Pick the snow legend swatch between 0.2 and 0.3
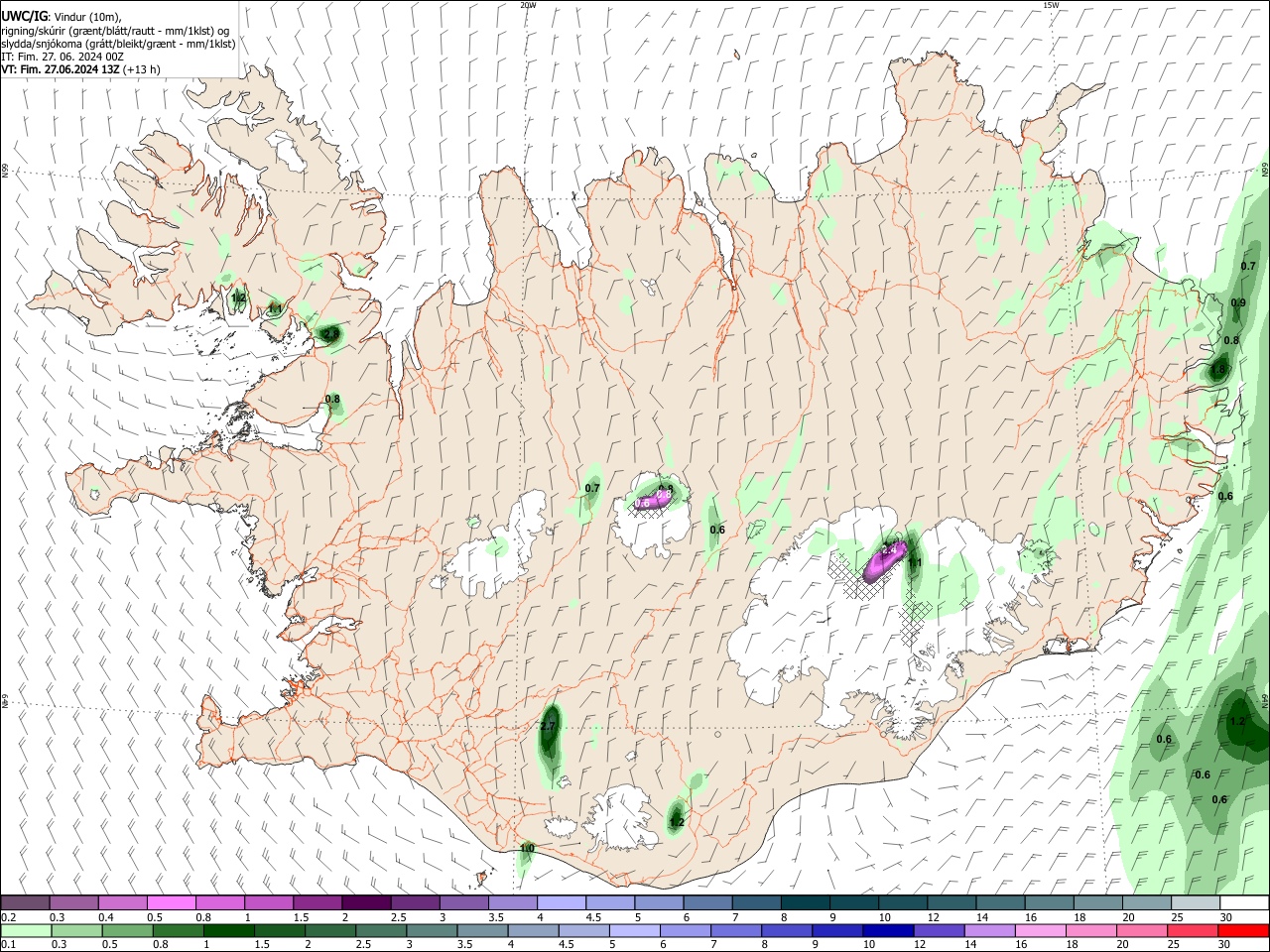The height and width of the screenshot is (952, 1270). pos(25,902)
